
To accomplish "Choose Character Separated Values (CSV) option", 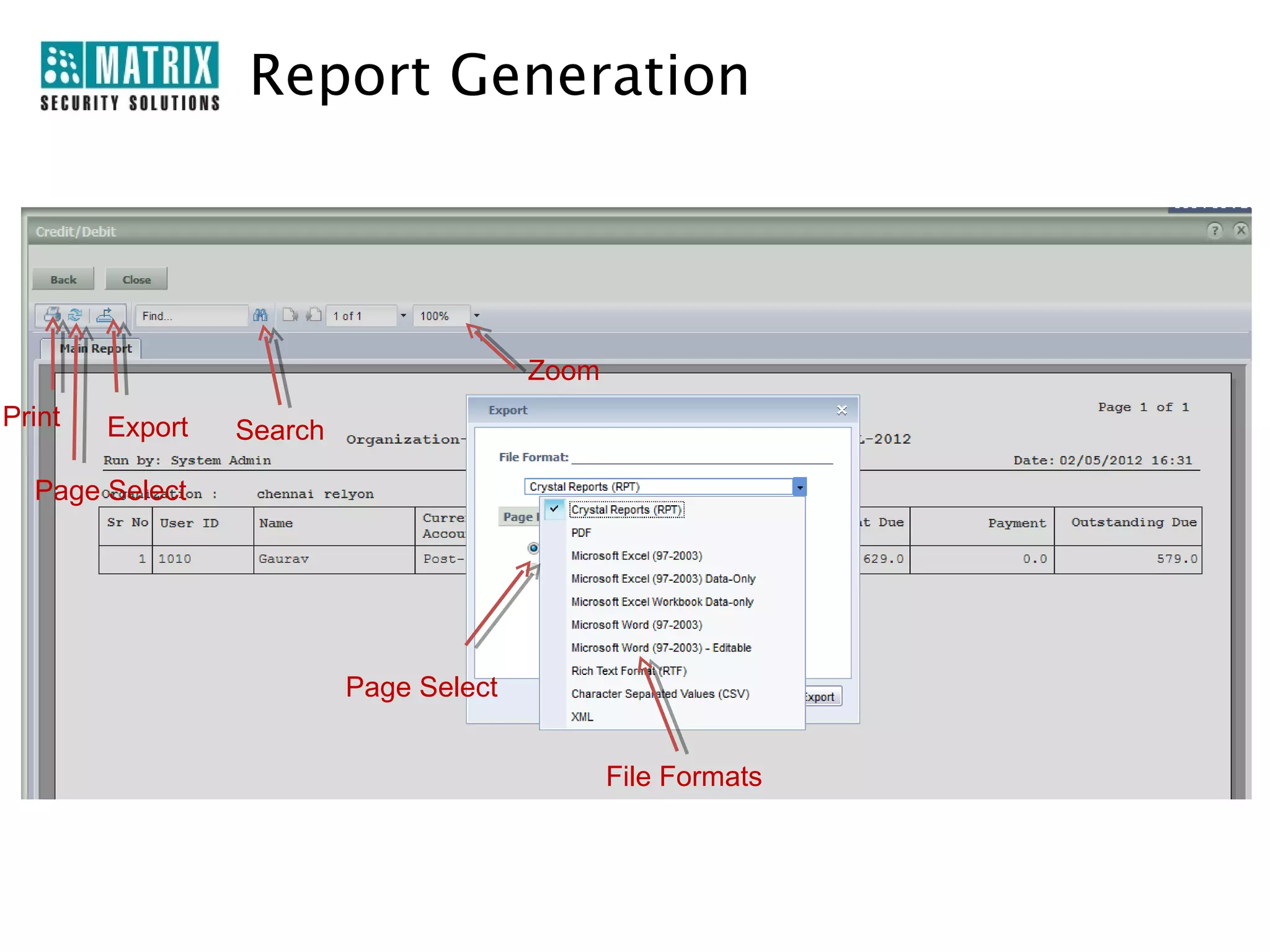I will [x=673, y=694].
